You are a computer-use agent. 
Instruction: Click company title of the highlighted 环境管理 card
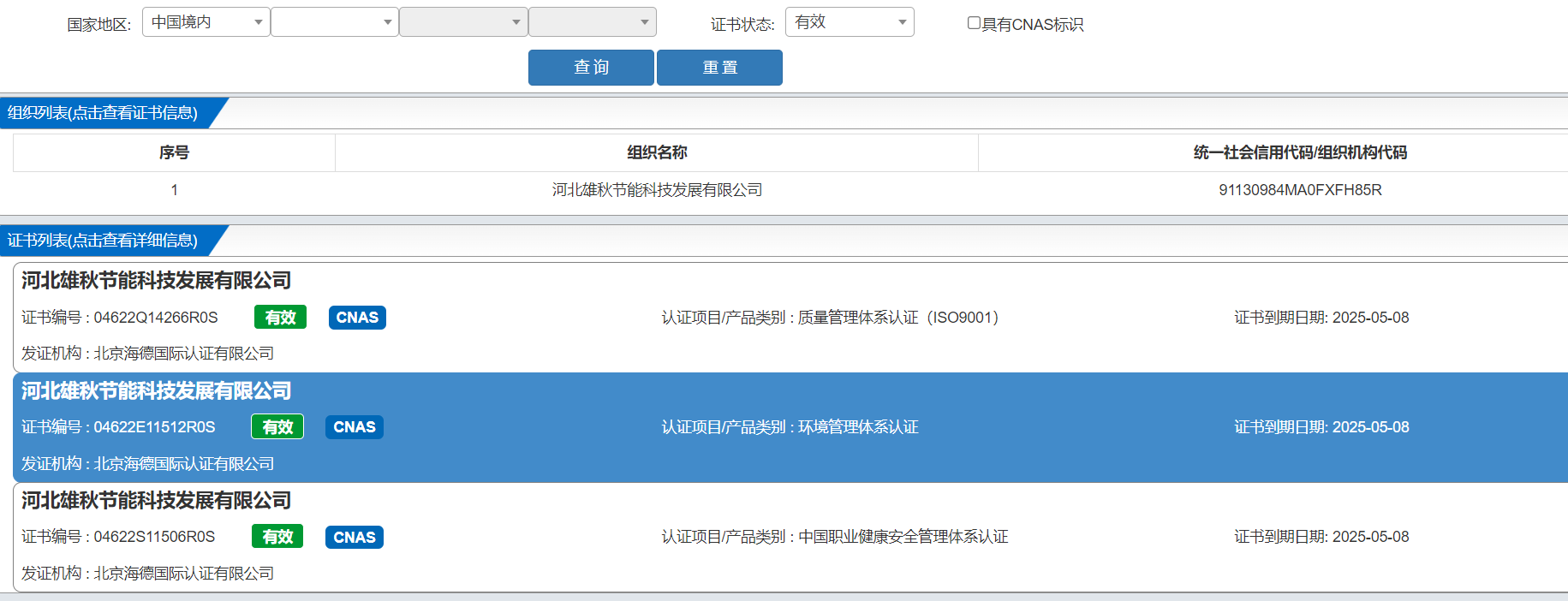pyautogui.click(x=156, y=391)
